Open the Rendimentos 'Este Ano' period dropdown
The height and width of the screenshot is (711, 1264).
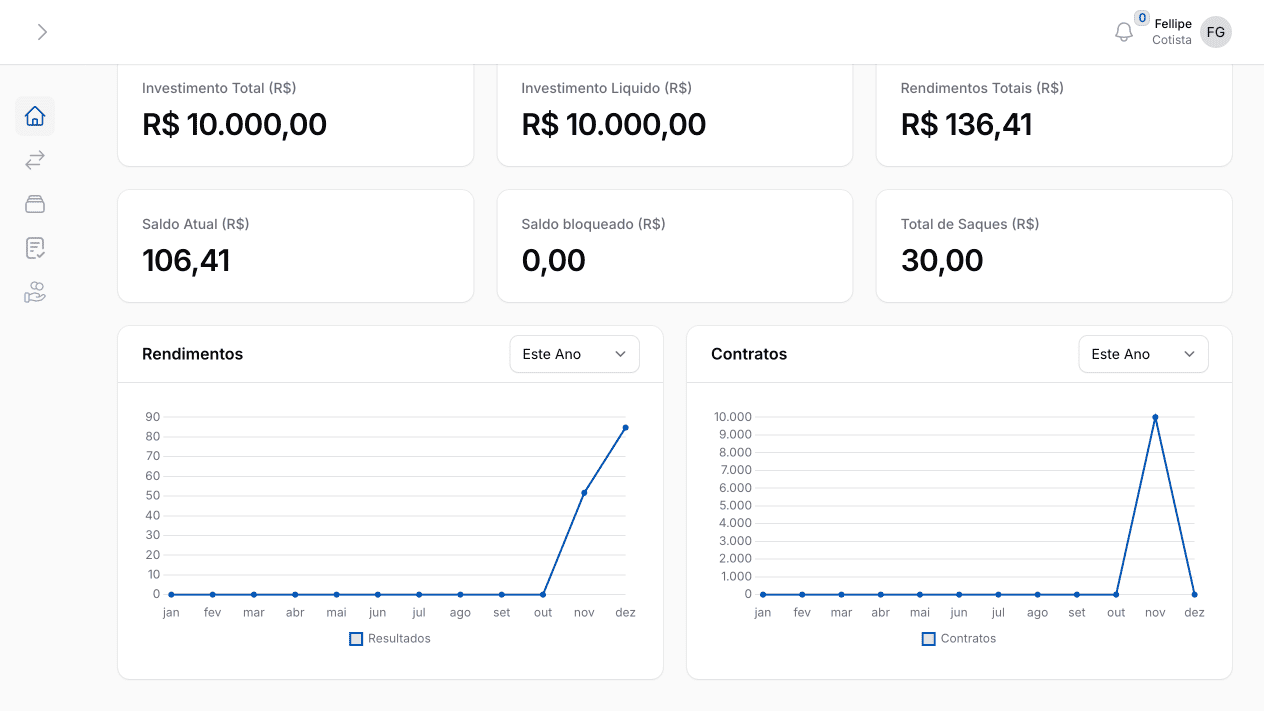574,354
